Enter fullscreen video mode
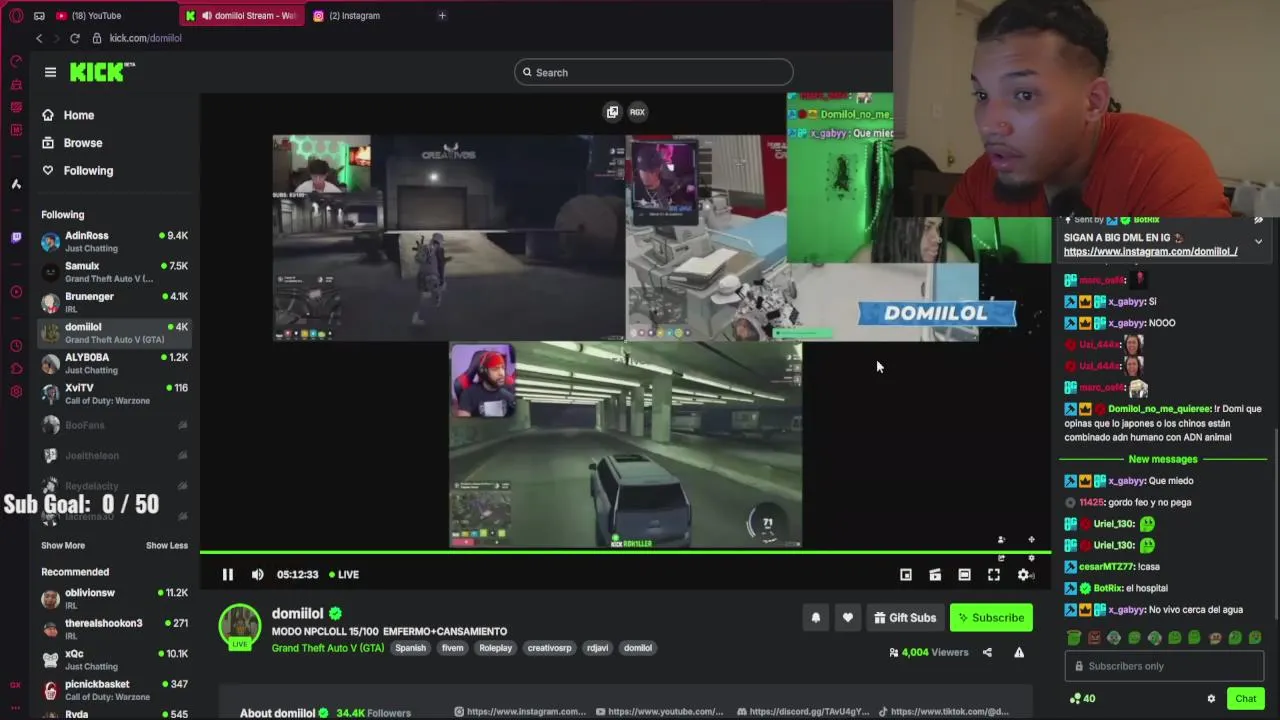Viewport: 1280px width, 720px height. [x=994, y=574]
